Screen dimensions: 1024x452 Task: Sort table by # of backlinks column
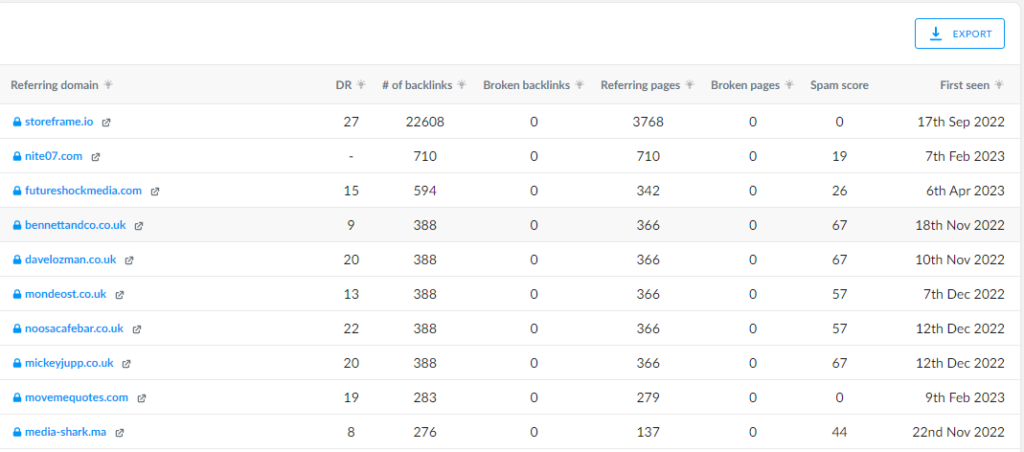[x=417, y=85]
